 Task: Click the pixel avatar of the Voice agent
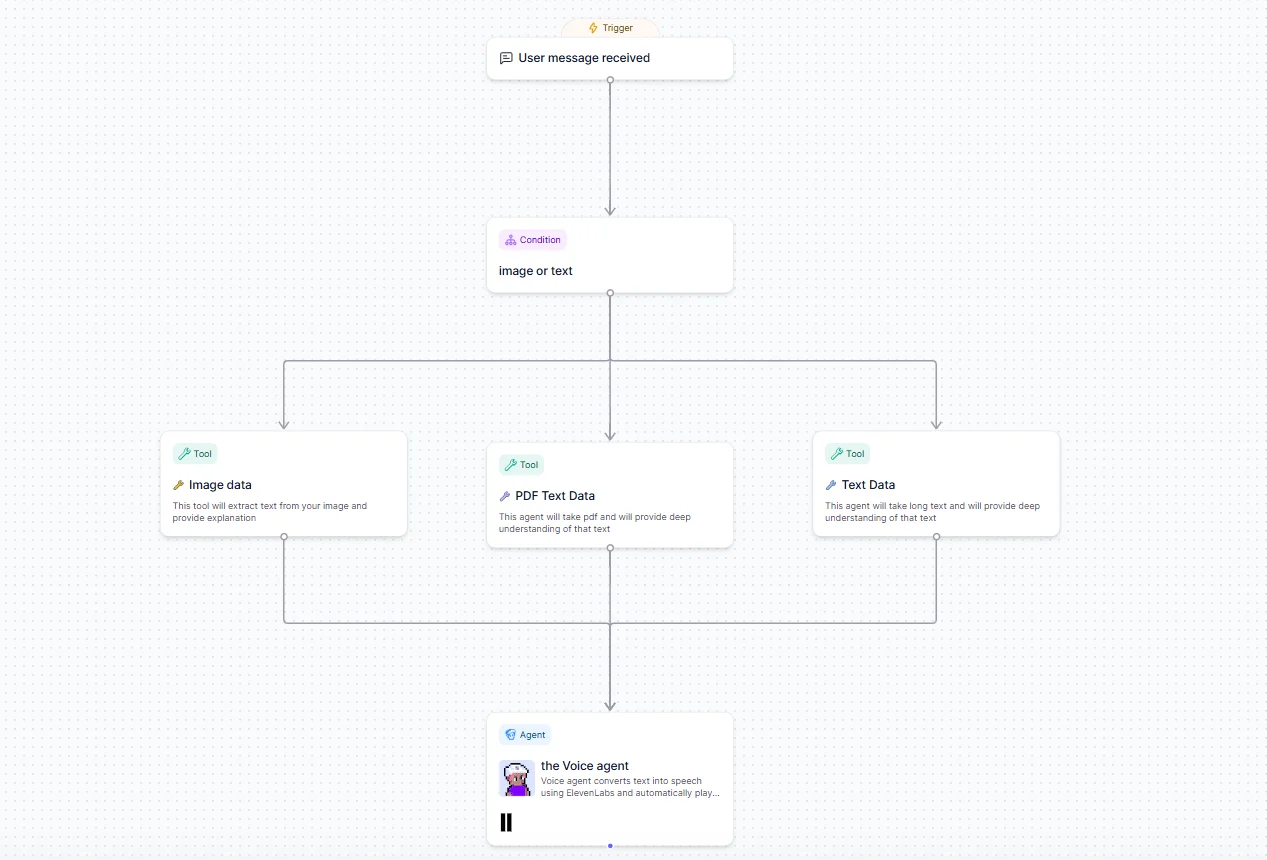pos(516,778)
